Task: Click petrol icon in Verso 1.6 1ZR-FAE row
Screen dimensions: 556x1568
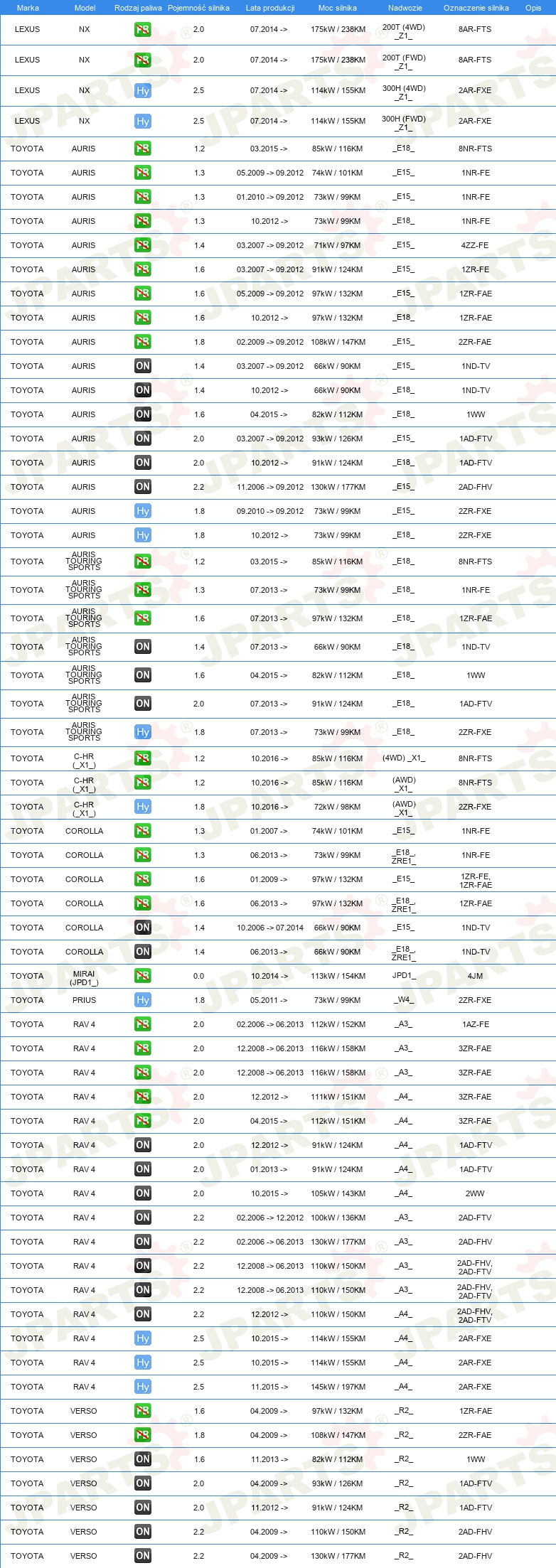Action: click(x=143, y=1411)
